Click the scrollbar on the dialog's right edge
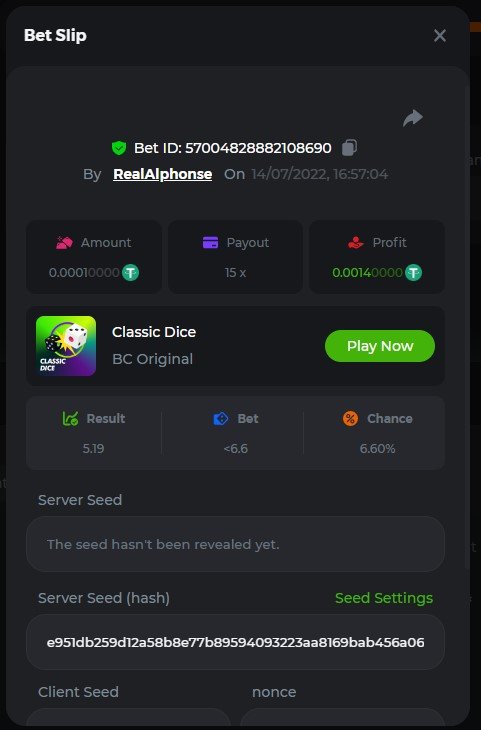The width and height of the screenshot is (481, 730). [x=467, y=326]
